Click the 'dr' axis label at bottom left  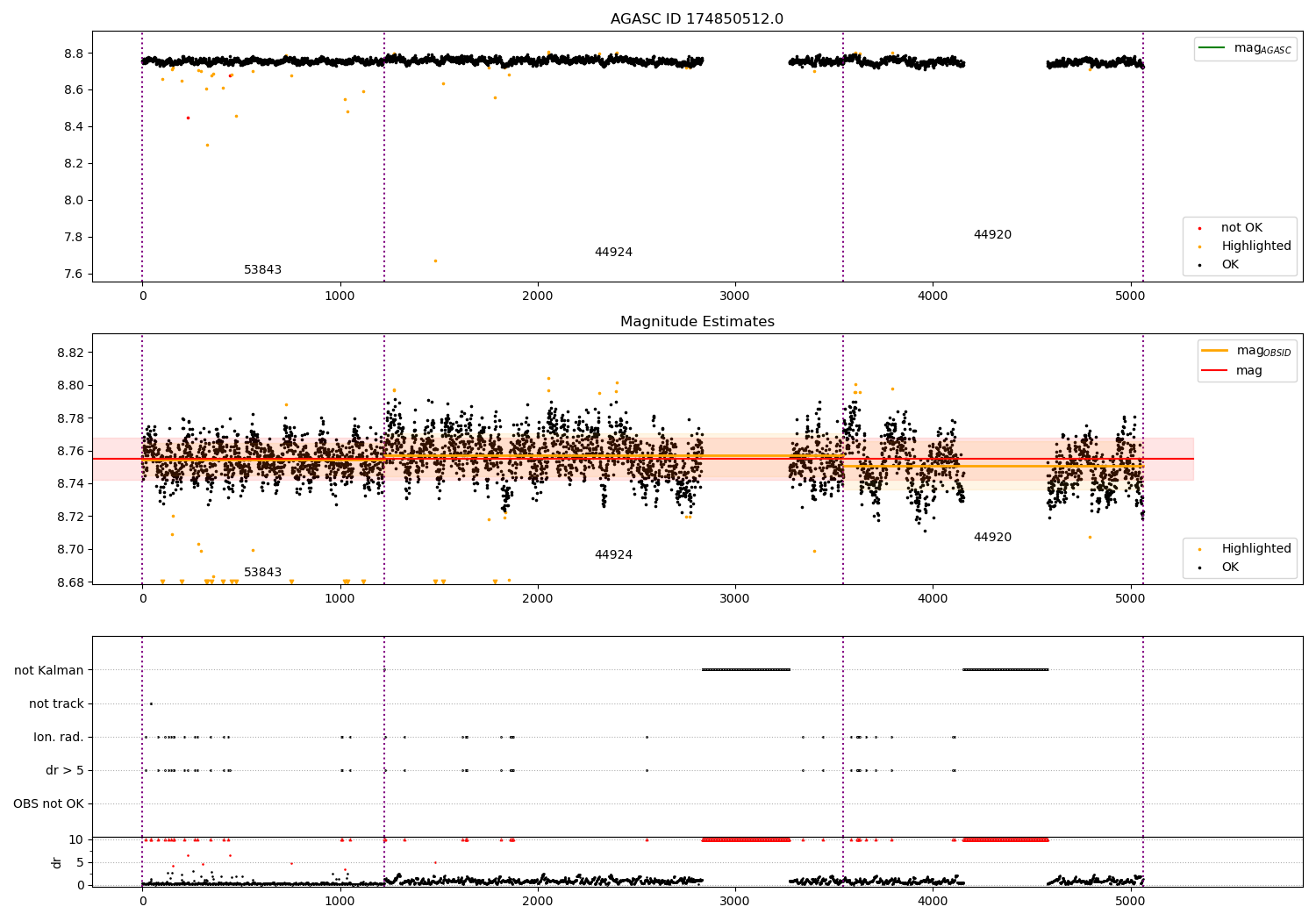coord(57,863)
